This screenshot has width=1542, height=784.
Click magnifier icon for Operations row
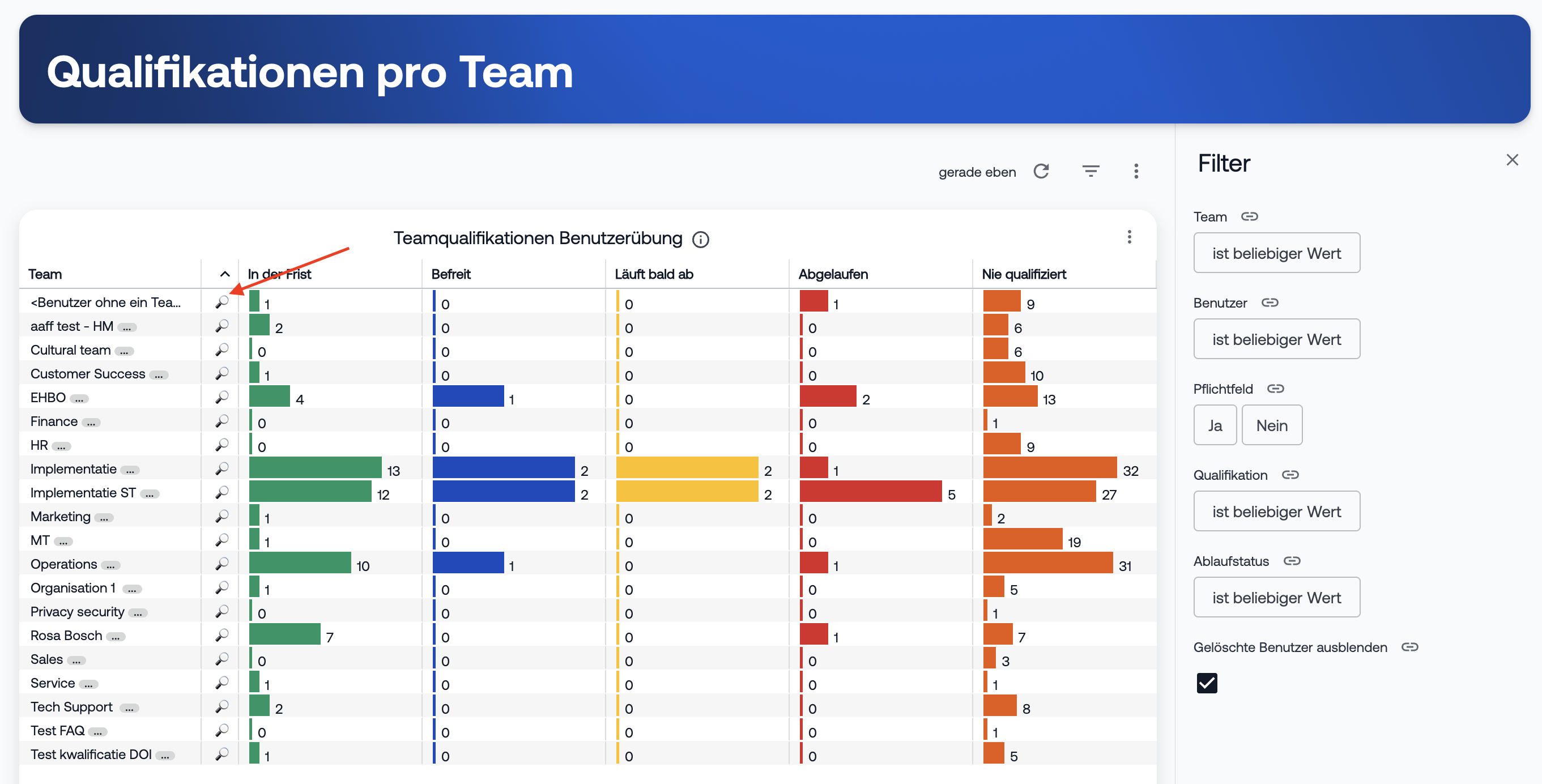pos(222,564)
